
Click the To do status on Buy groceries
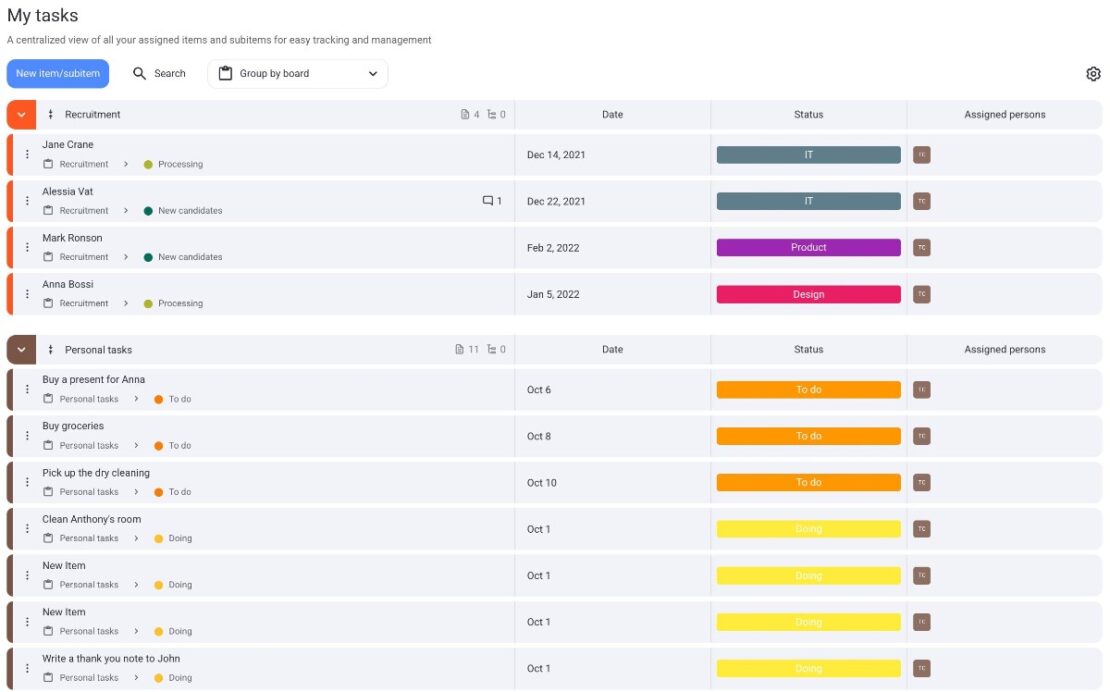coord(808,436)
